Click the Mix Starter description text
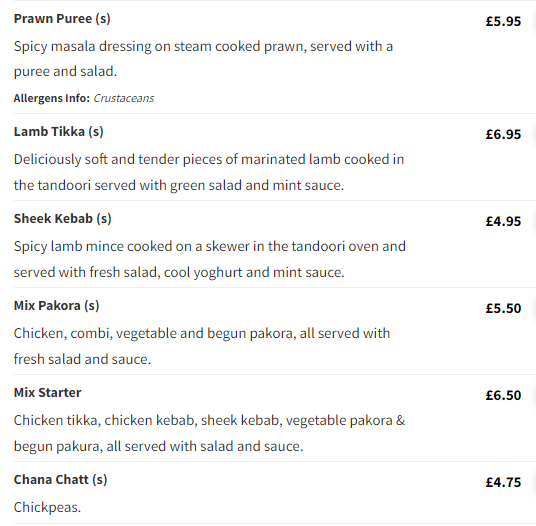This screenshot has height=526, width=536. pos(209,433)
